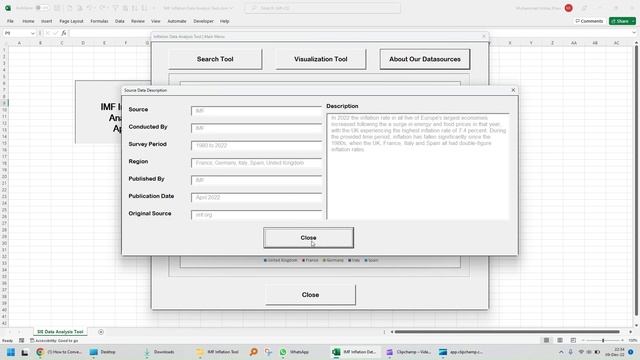Click the column A header in worksheet
640x360 pixels.
pyautogui.click(x=19, y=43)
